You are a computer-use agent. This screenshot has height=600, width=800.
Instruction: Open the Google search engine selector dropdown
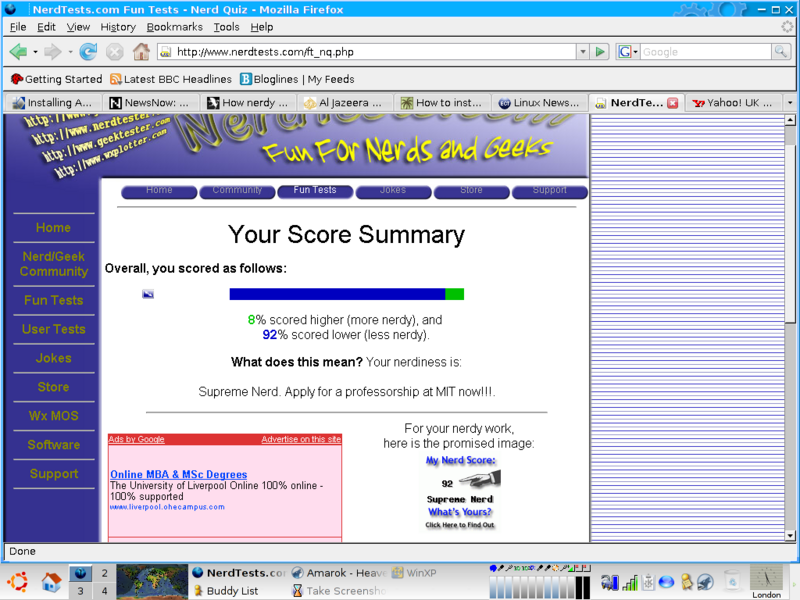pos(628,52)
